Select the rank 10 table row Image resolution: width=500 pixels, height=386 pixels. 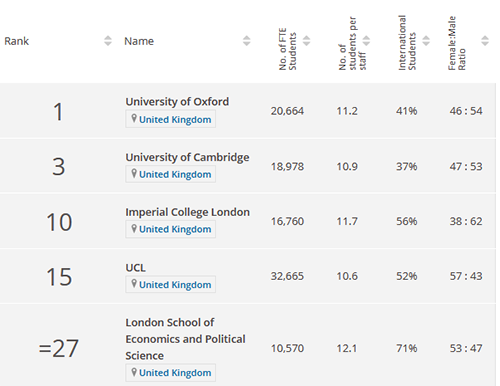pos(248,221)
